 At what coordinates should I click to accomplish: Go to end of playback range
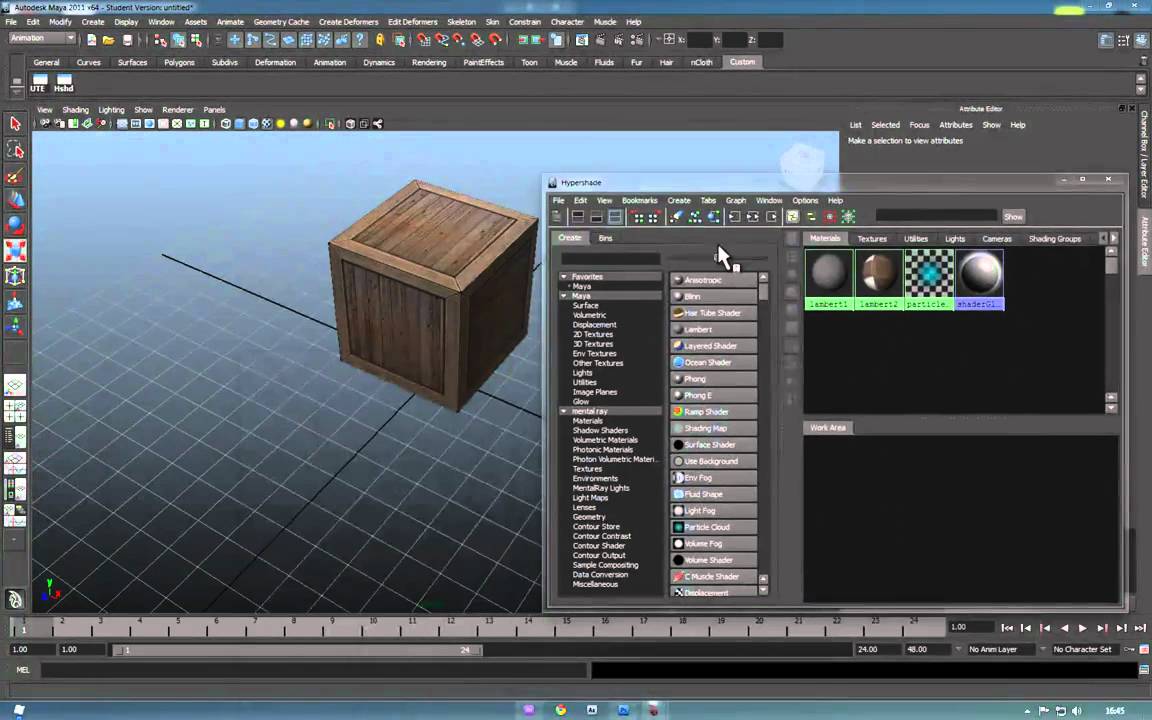coord(1140,628)
